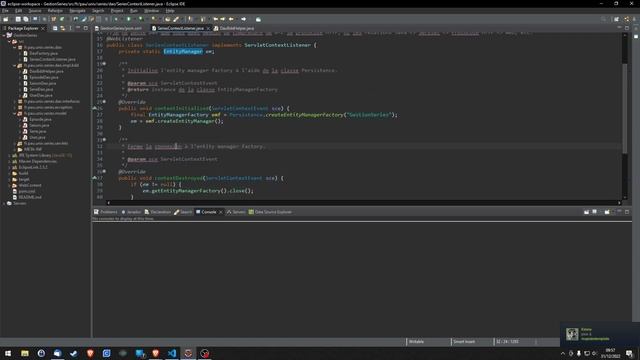Viewport: 640px width, 360px height.
Task: Collapse the GestionSeries project node
Action: tap(4, 36)
